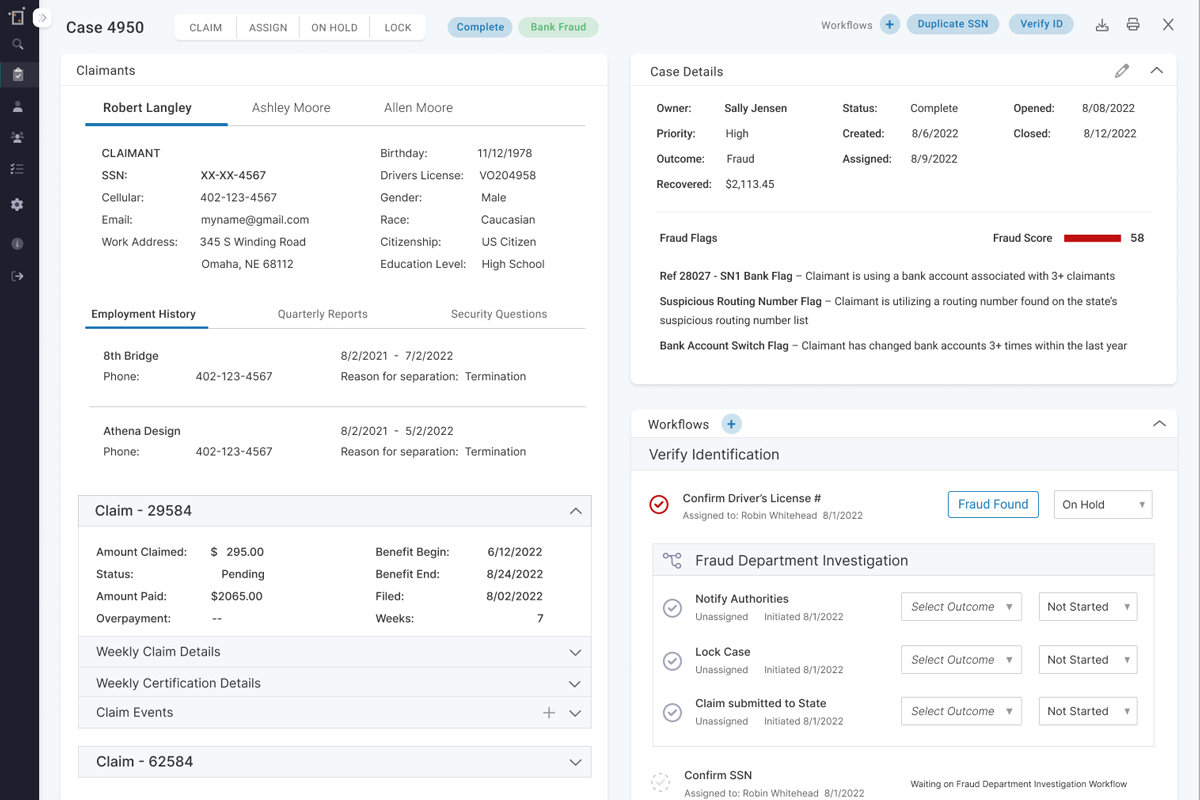Click the Fraud Found button
This screenshot has width=1200, height=800.
[x=993, y=505]
